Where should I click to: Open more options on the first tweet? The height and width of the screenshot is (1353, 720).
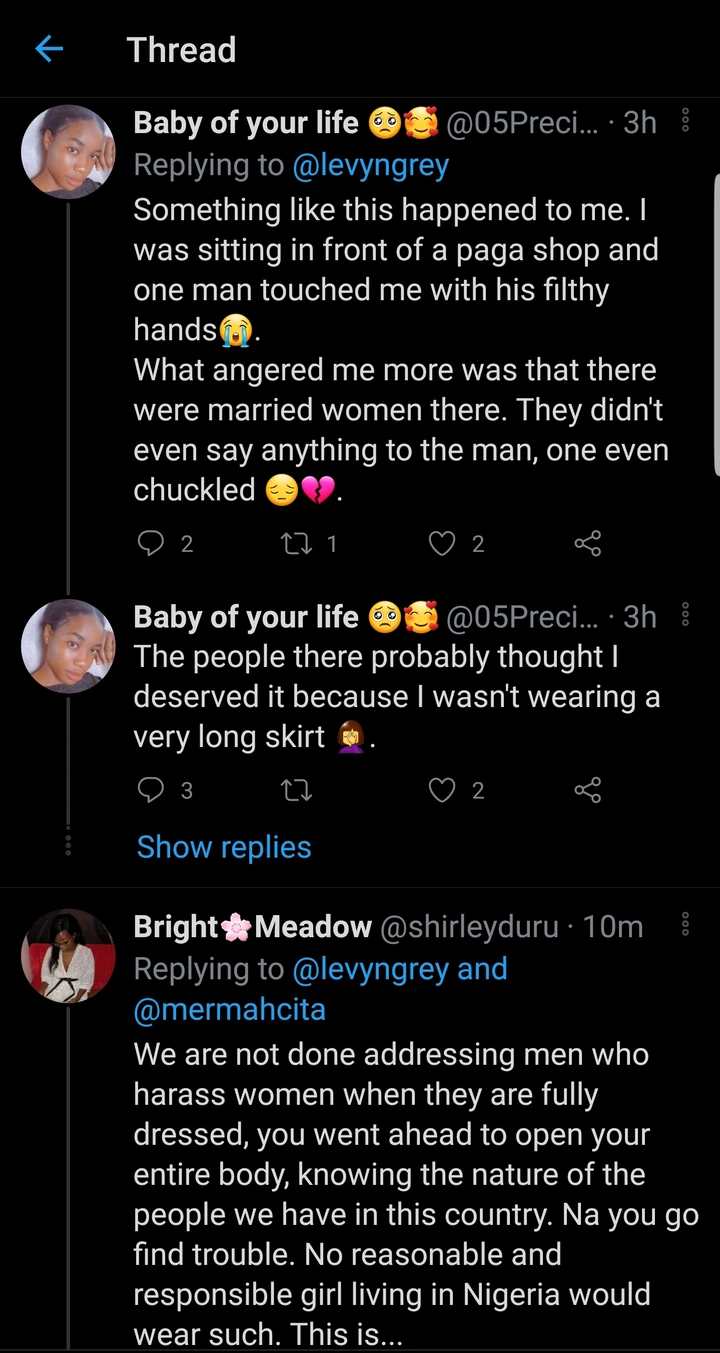coord(686,121)
